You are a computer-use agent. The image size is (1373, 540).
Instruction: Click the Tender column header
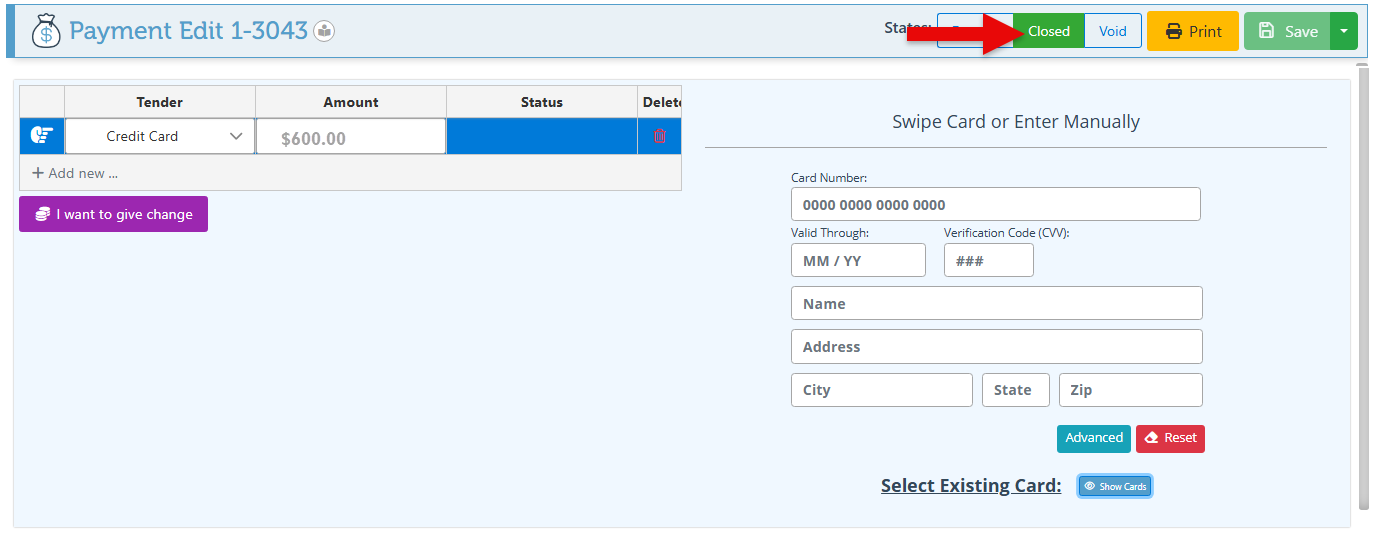pos(160,102)
